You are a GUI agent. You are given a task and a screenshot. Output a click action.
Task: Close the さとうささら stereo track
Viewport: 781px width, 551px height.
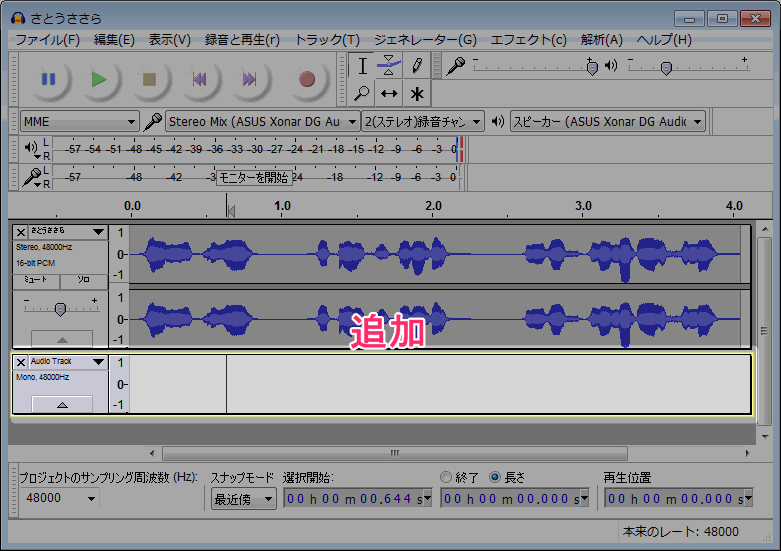[20, 232]
